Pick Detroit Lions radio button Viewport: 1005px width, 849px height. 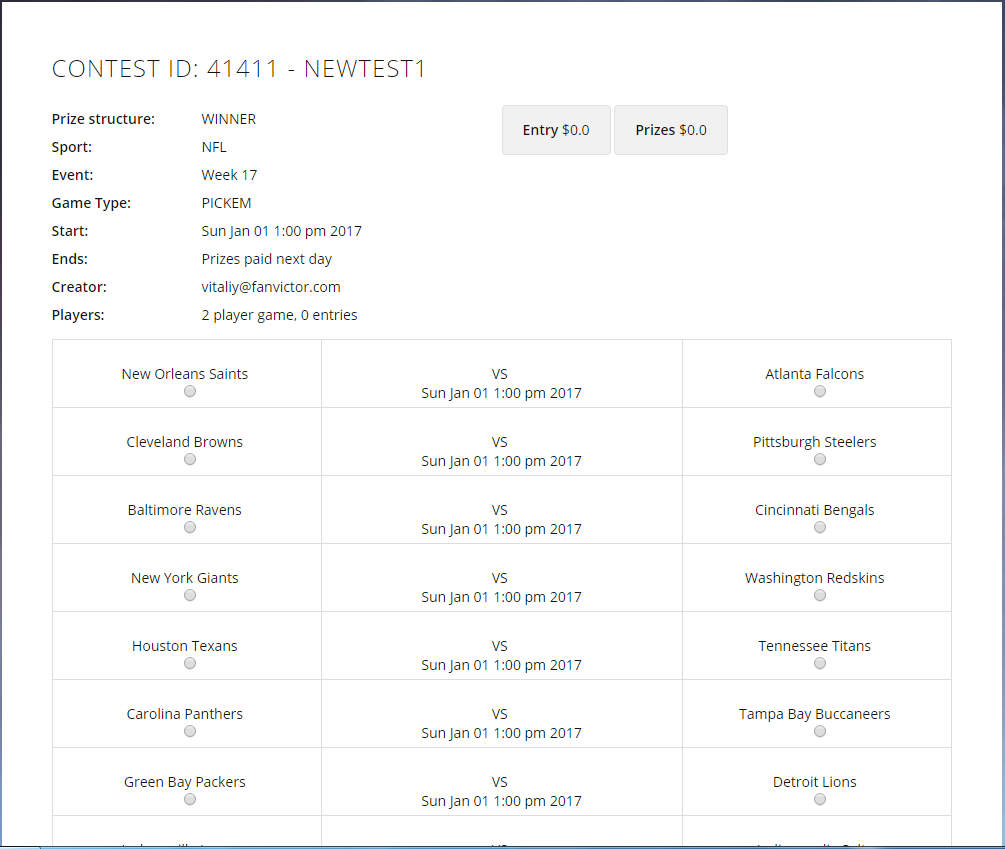(x=820, y=799)
